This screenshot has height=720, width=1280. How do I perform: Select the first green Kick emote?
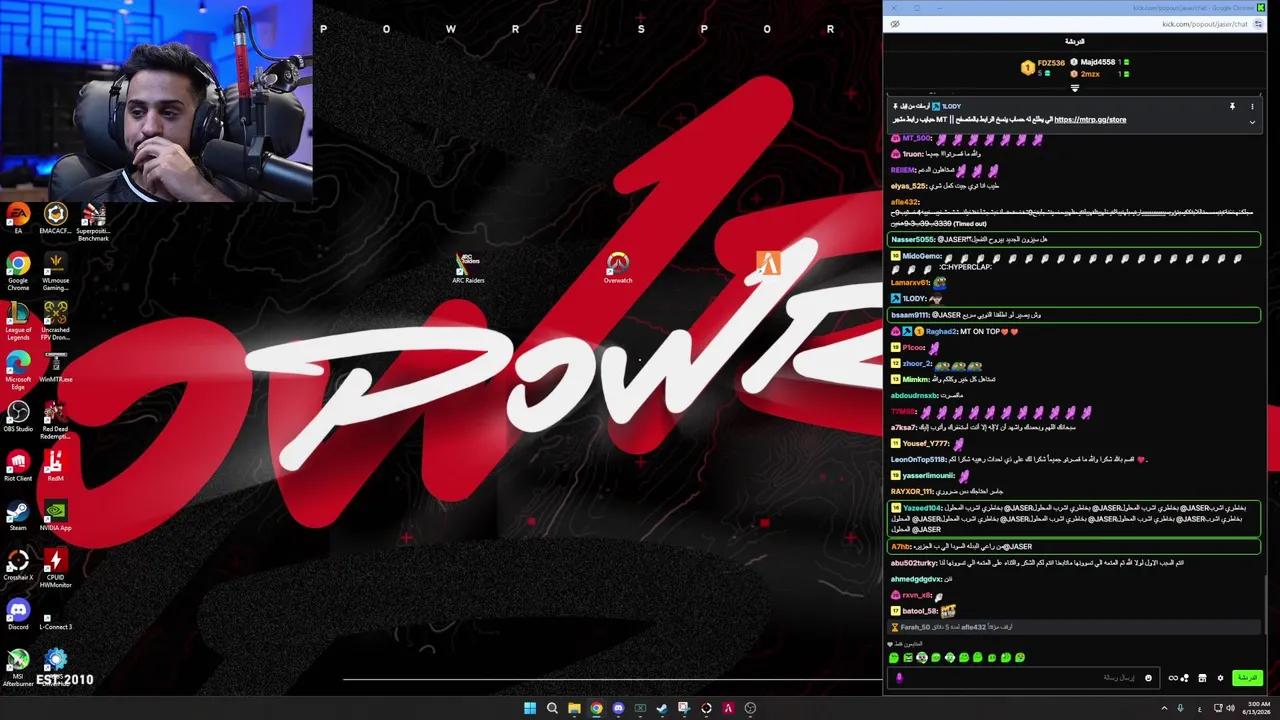pos(894,658)
